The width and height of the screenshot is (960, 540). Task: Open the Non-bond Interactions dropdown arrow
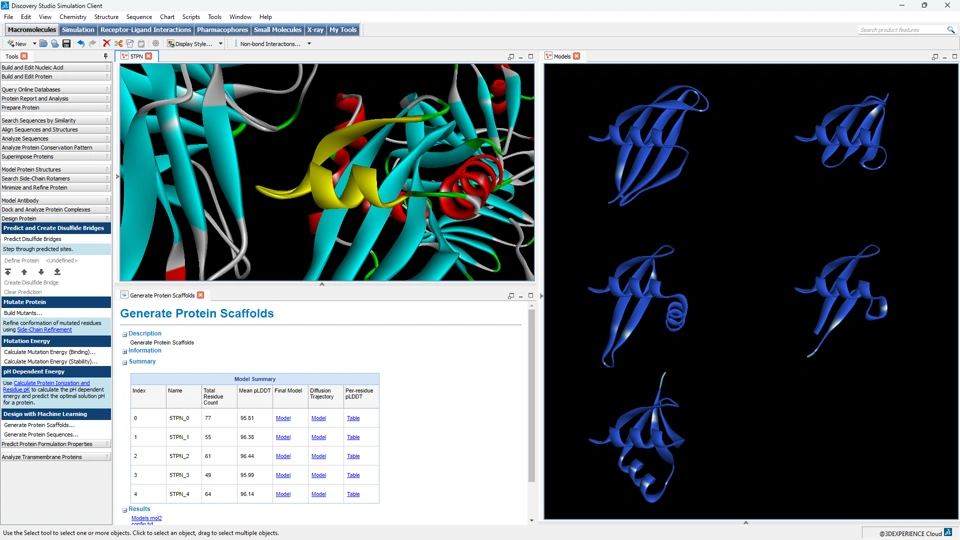[x=309, y=43]
